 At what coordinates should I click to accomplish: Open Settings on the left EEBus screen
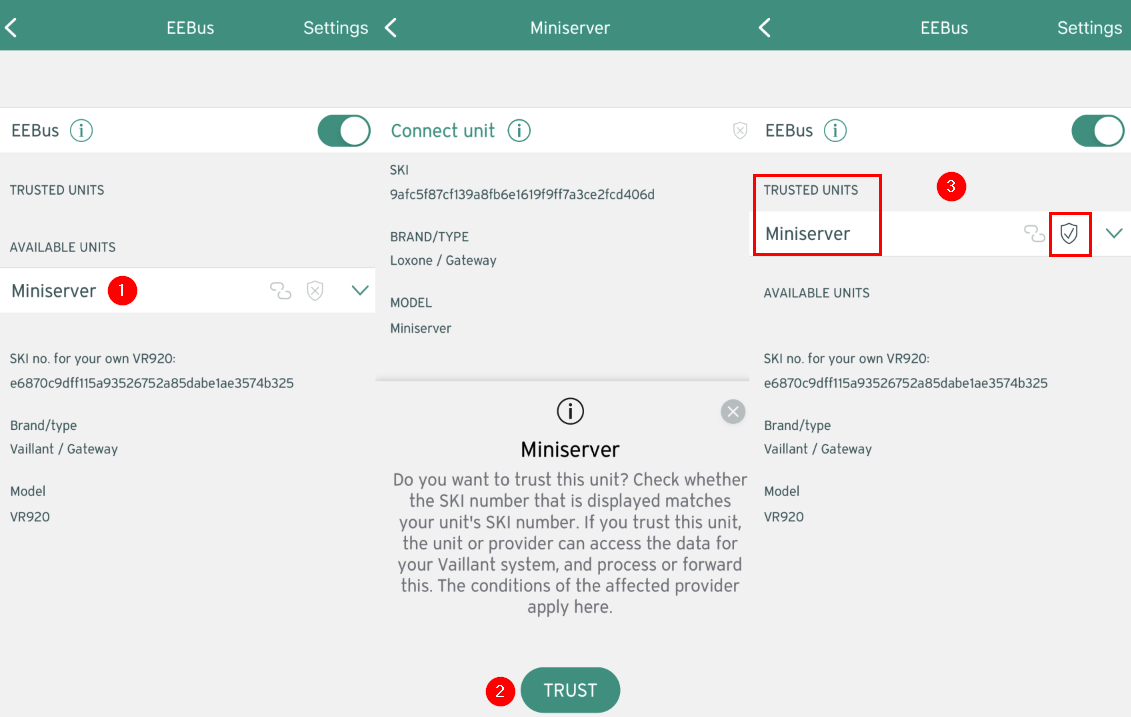(x=335, y=28)
